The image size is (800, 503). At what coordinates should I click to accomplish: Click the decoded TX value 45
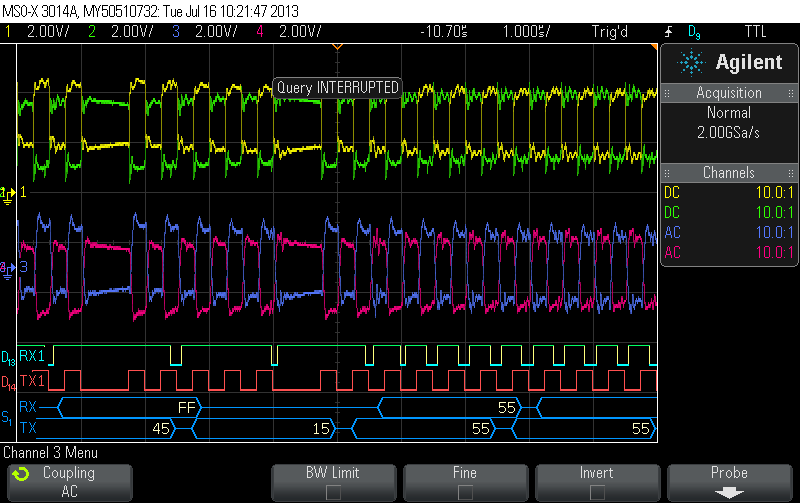point(161,429)
